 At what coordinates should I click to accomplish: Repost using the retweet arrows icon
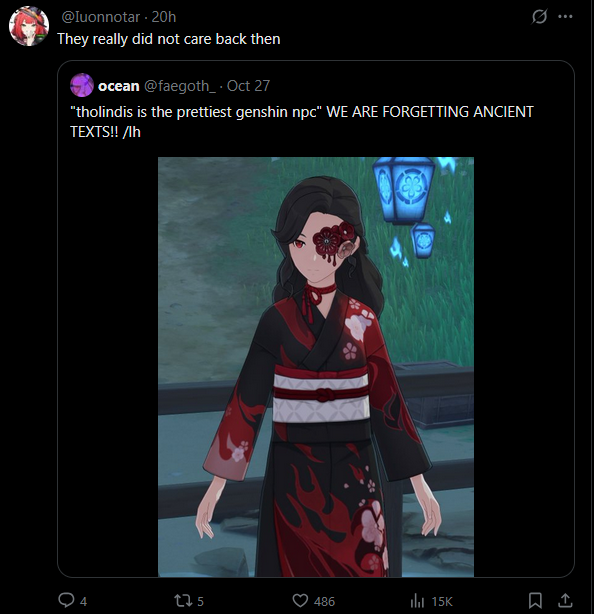182,600
